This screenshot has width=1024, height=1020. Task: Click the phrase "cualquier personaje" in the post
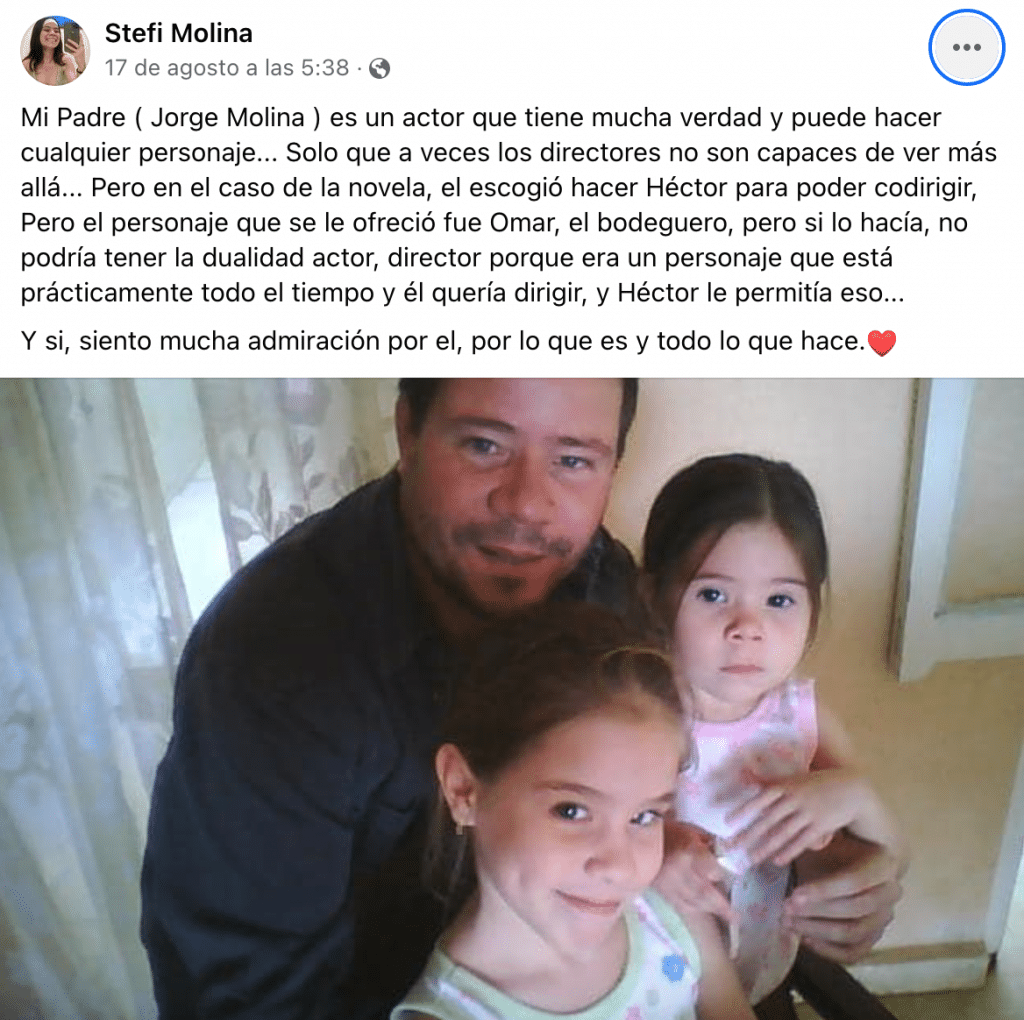pos(138,153)
